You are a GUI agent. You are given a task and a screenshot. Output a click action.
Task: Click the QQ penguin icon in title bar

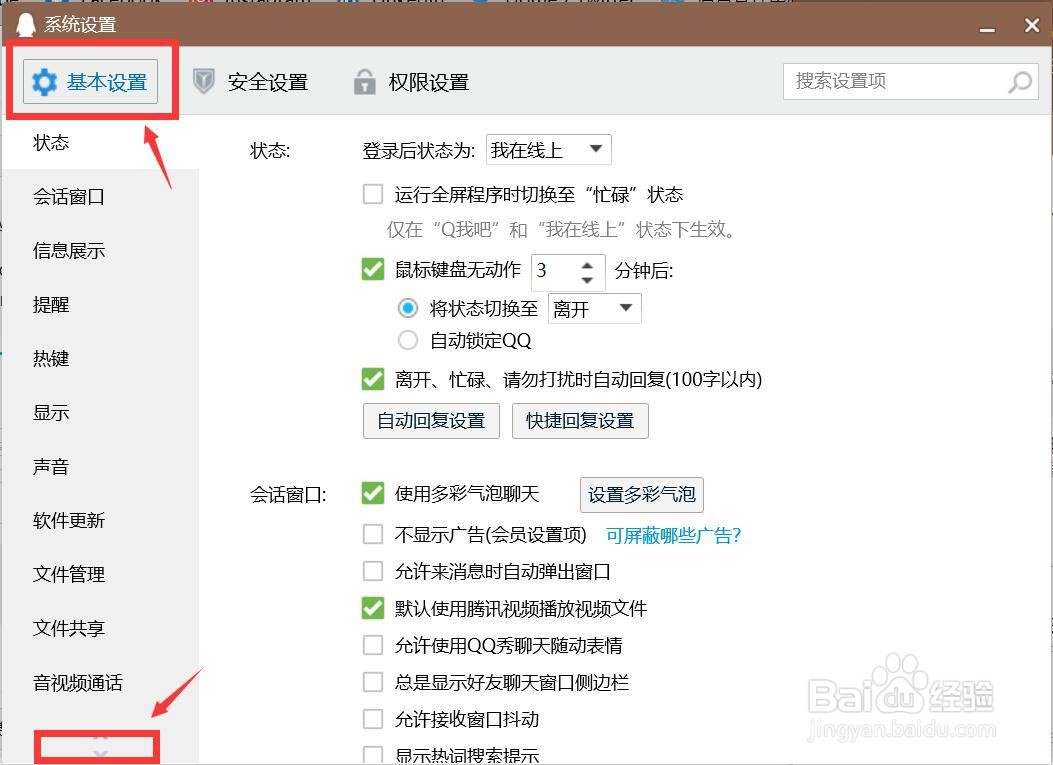[x=24, y=22]
